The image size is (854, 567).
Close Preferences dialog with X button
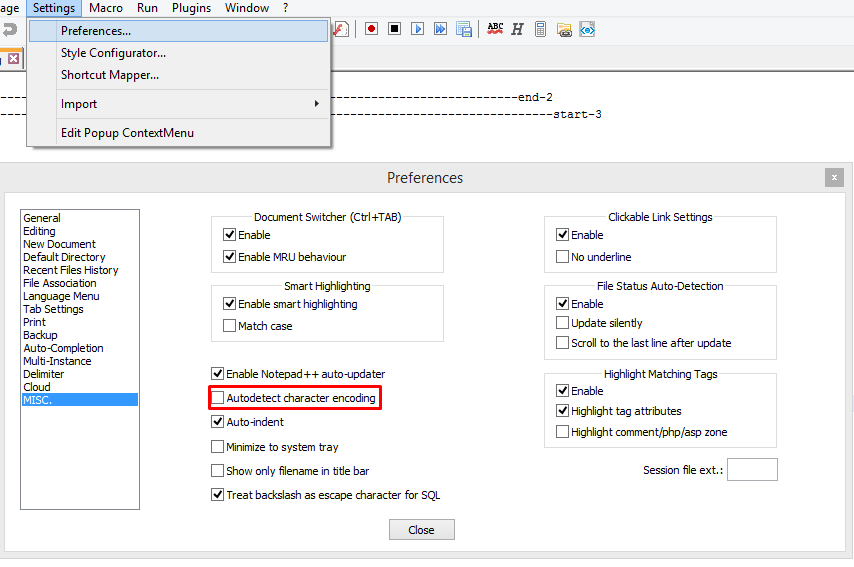[834, 178]
